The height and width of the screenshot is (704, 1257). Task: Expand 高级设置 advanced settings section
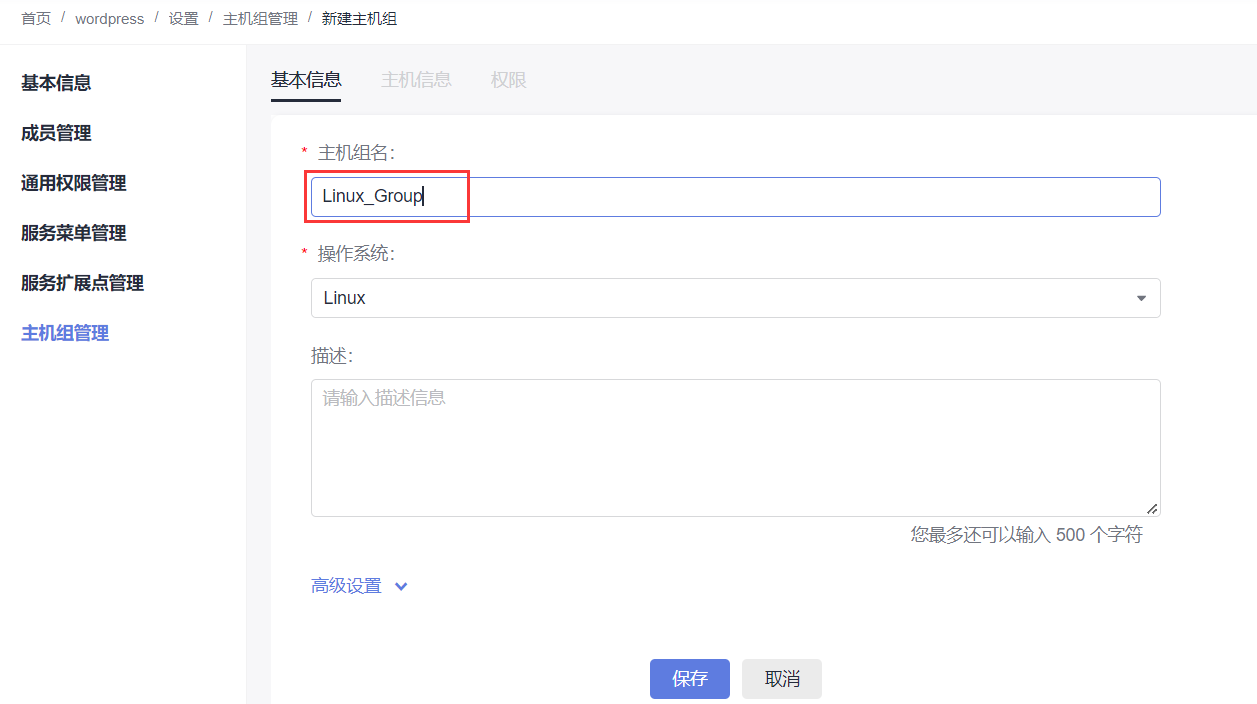347,586
